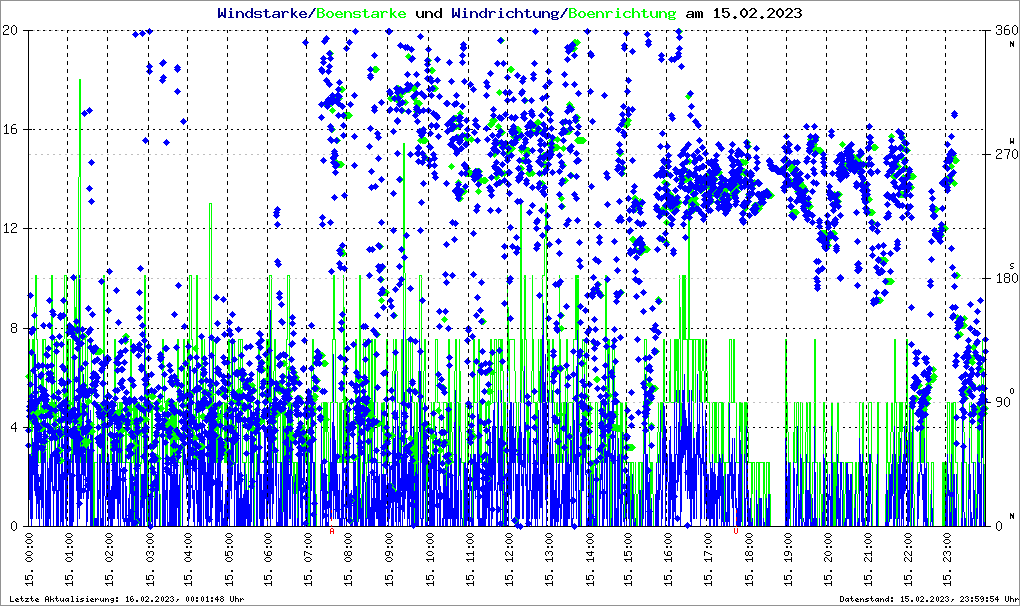This screenshot has width=1020, height=606.
Task: Click the 'Windstarke' word in the title
Action: click(262, 13)
